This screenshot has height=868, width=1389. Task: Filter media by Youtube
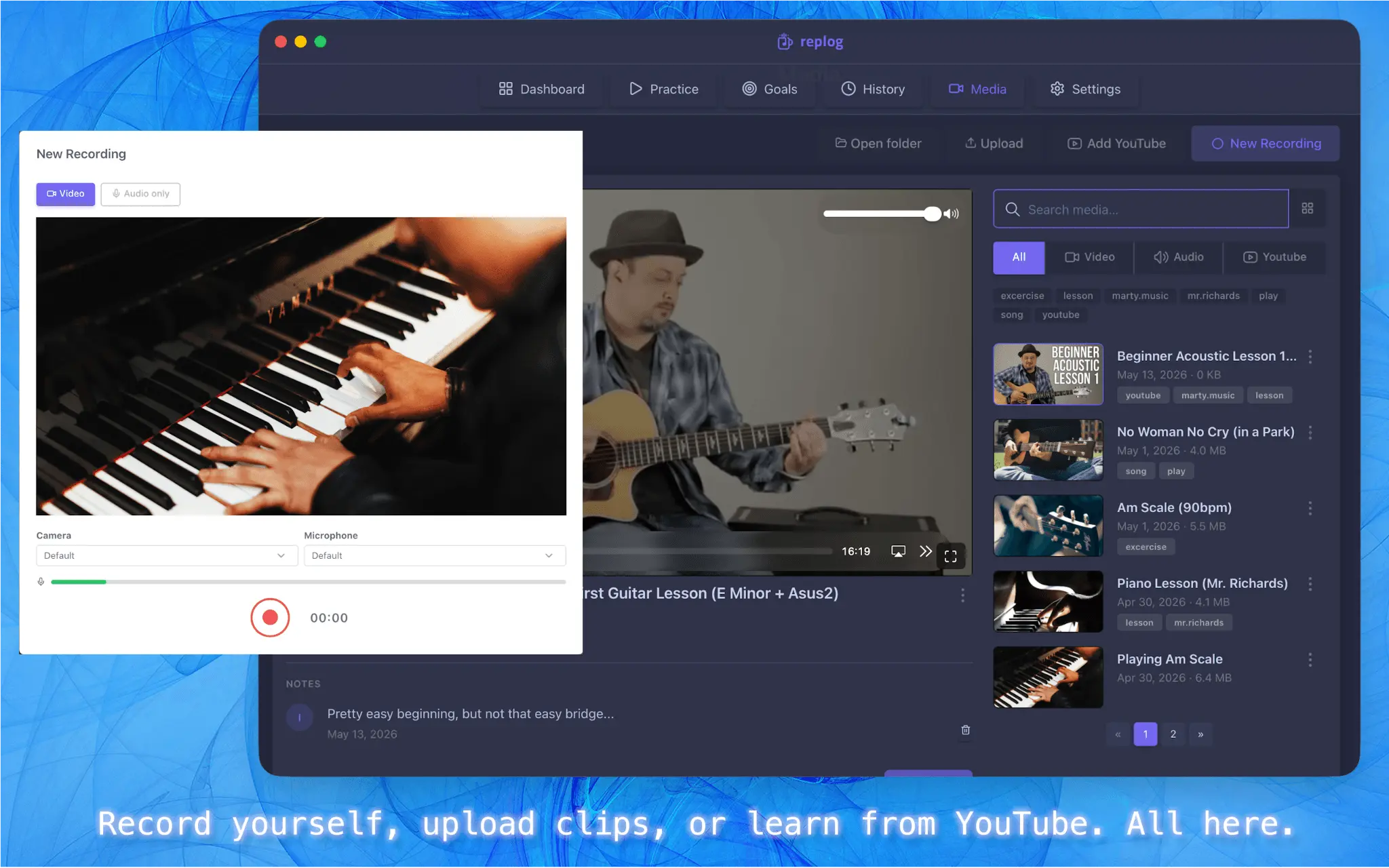(x=1274, y=258)
